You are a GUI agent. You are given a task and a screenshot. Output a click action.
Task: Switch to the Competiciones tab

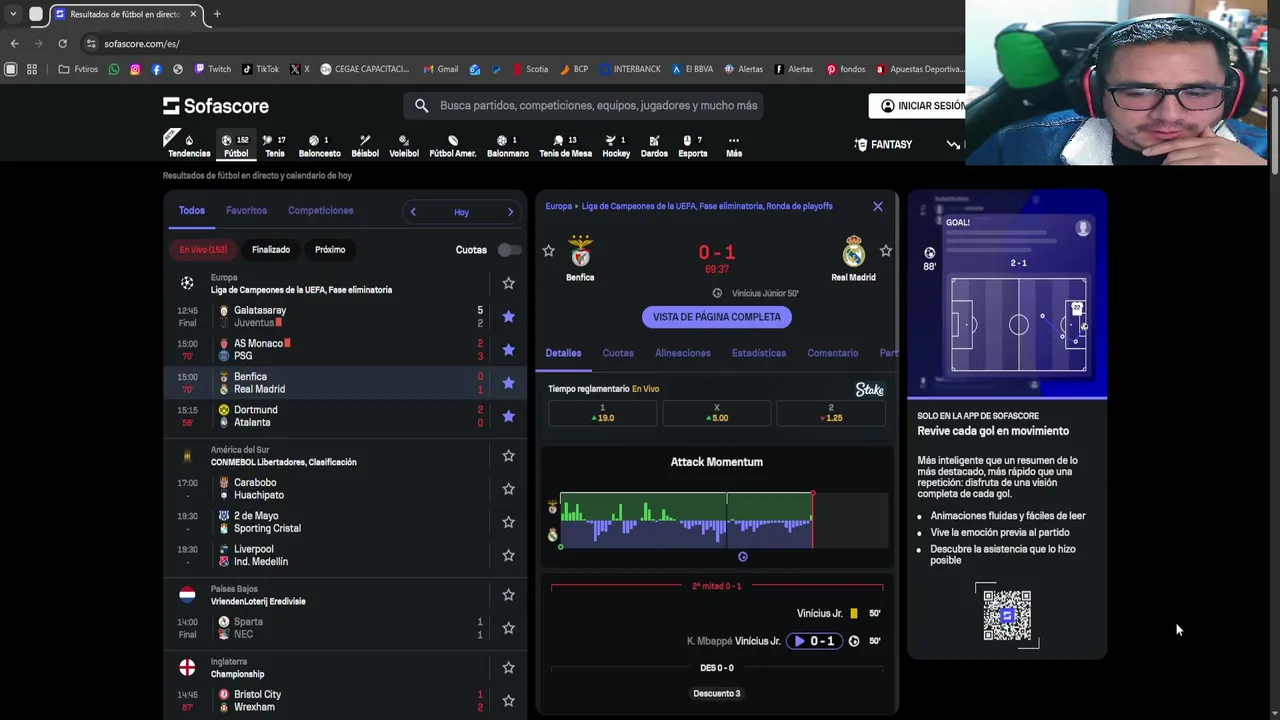click(x=320, y=211)
